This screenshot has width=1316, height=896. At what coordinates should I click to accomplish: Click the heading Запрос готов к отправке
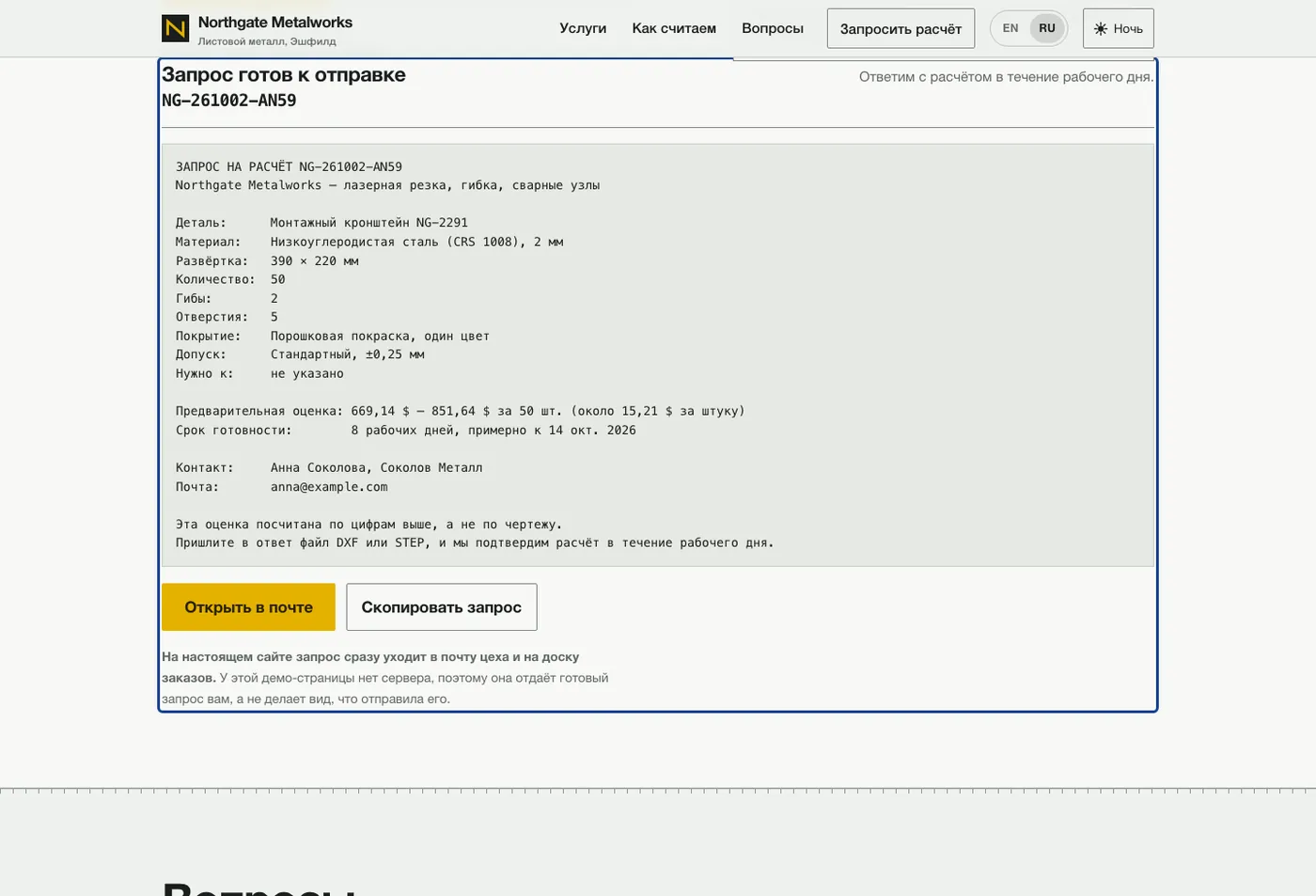click(x=284, y=75)
